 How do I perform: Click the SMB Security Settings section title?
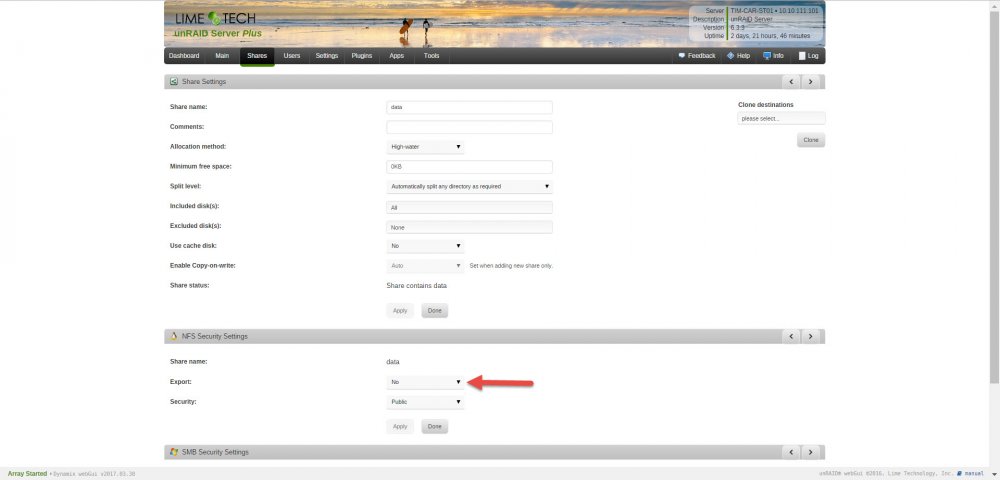pos(215,452)
